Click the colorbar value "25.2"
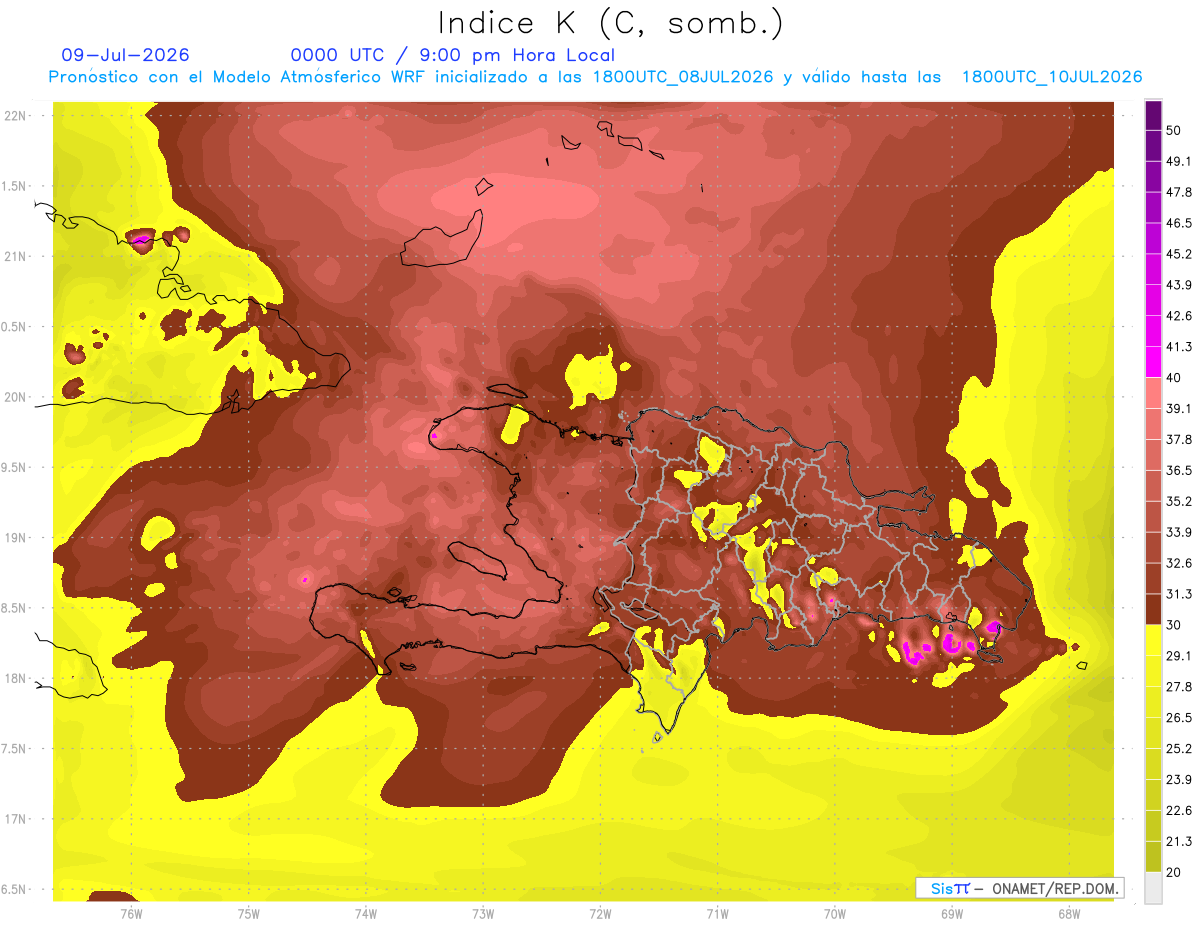Viewport: 1200px width, 927px height. pyautogui.click(x=1179, y=749)
